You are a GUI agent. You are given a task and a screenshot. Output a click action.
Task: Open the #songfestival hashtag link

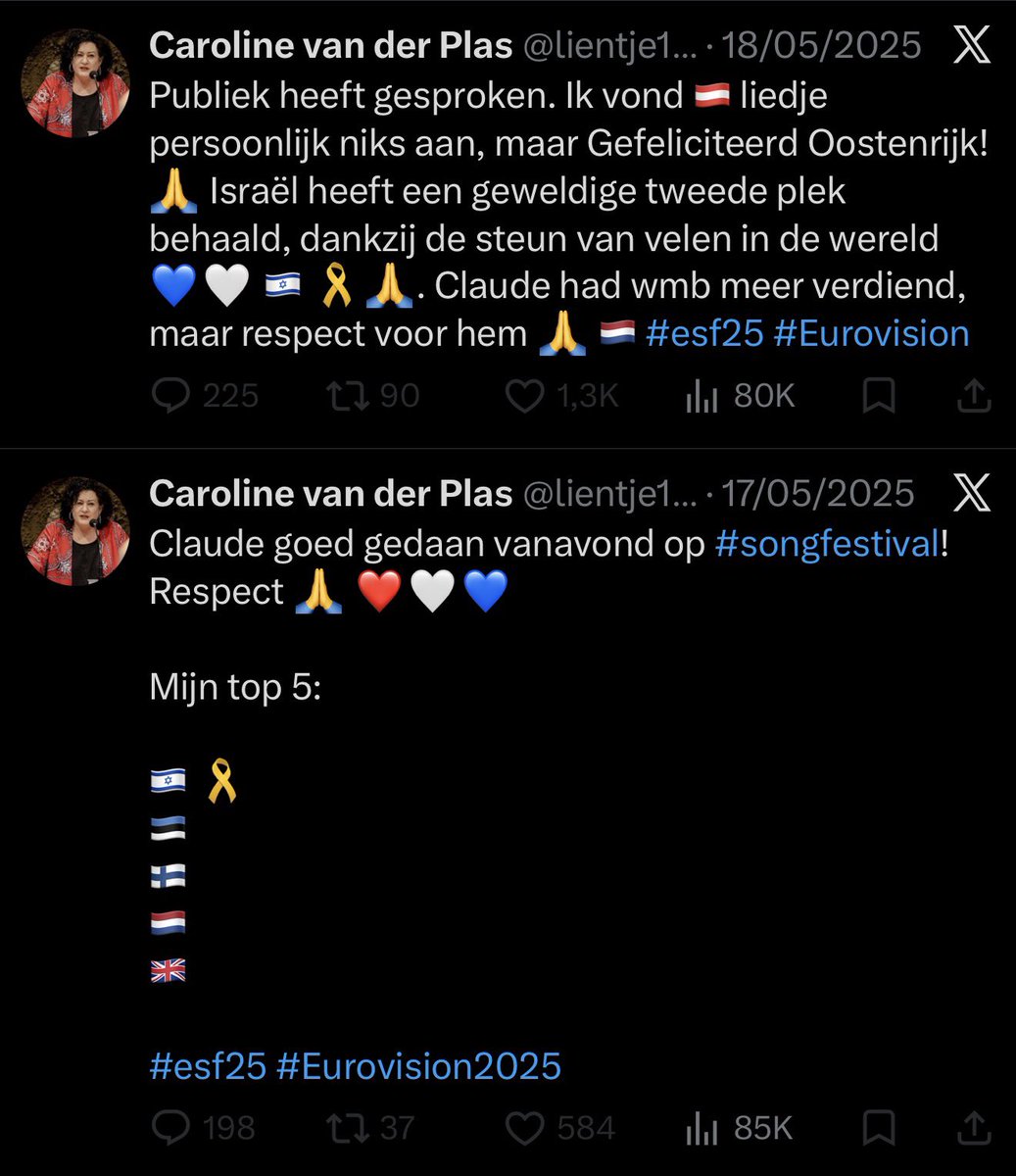[x=828, y=545]
